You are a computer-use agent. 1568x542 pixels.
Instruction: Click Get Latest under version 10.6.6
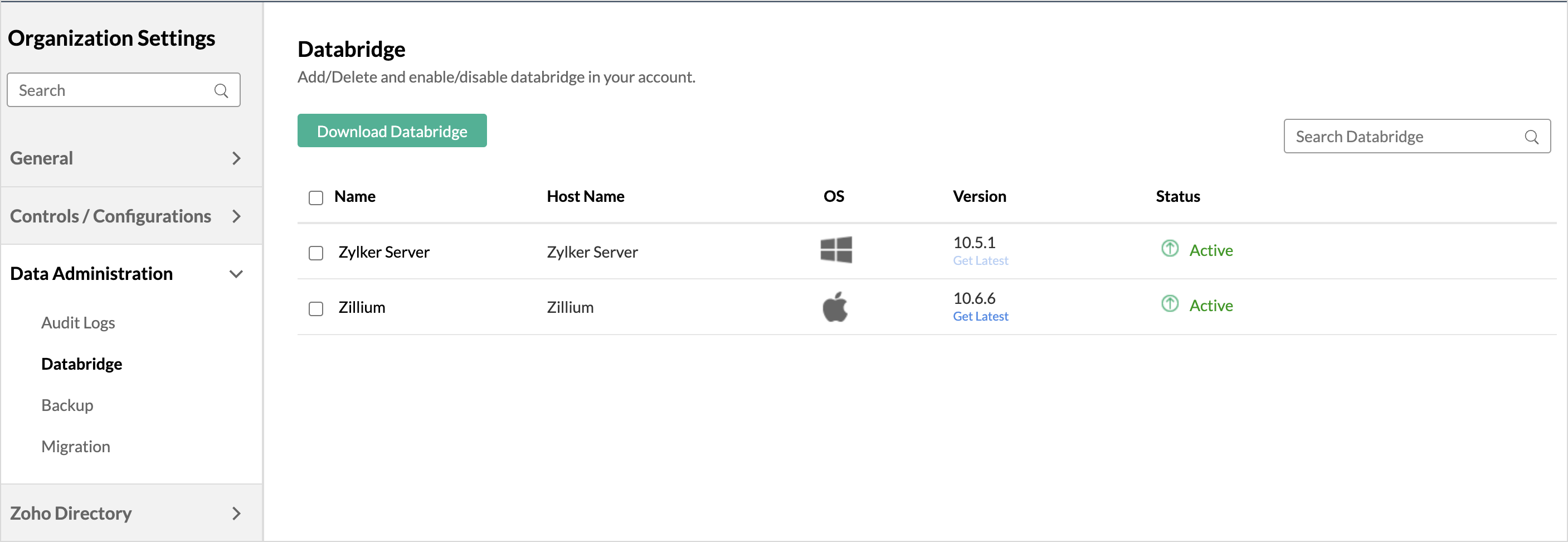[980, 317]
